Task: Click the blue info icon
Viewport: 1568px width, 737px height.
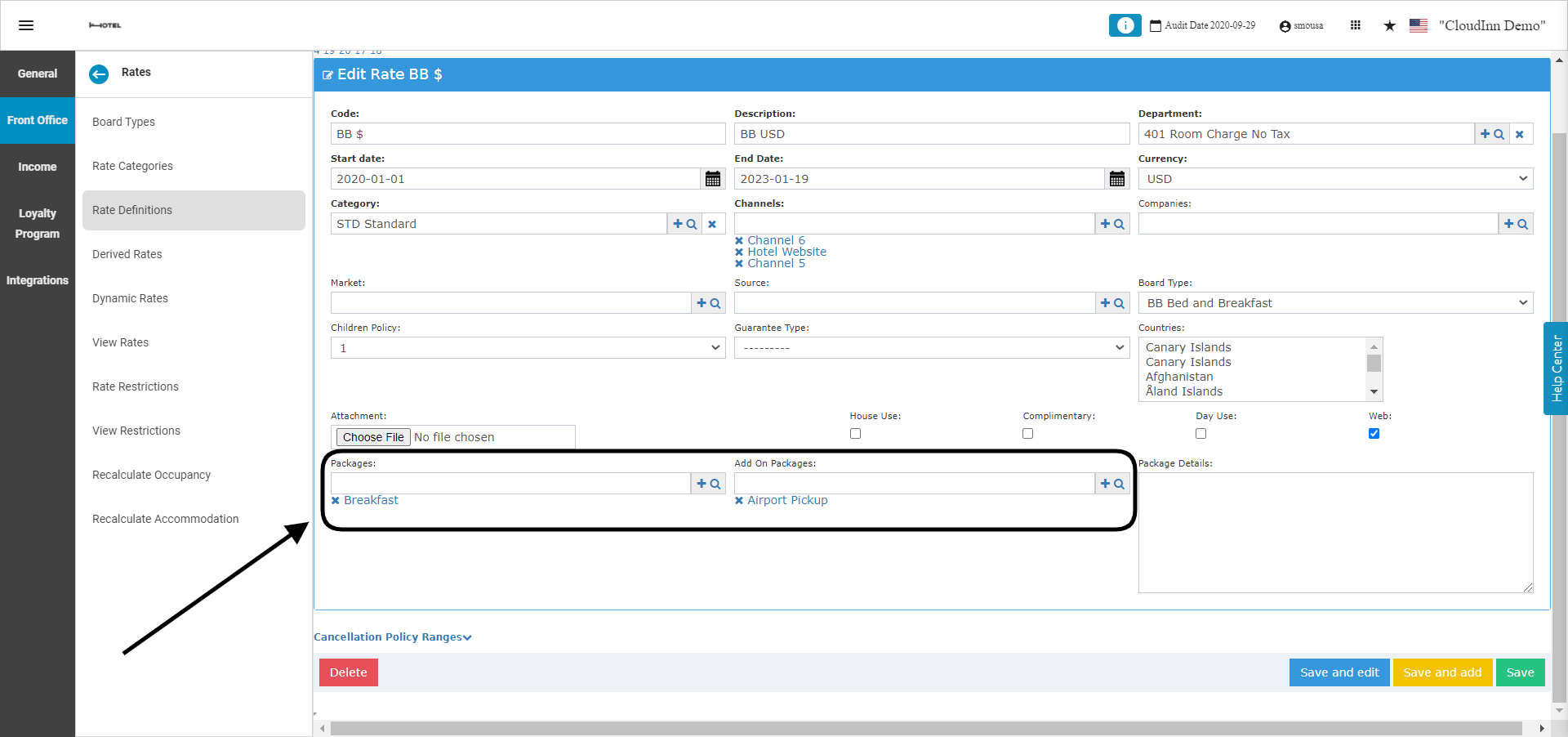Action: (1125, 25)
